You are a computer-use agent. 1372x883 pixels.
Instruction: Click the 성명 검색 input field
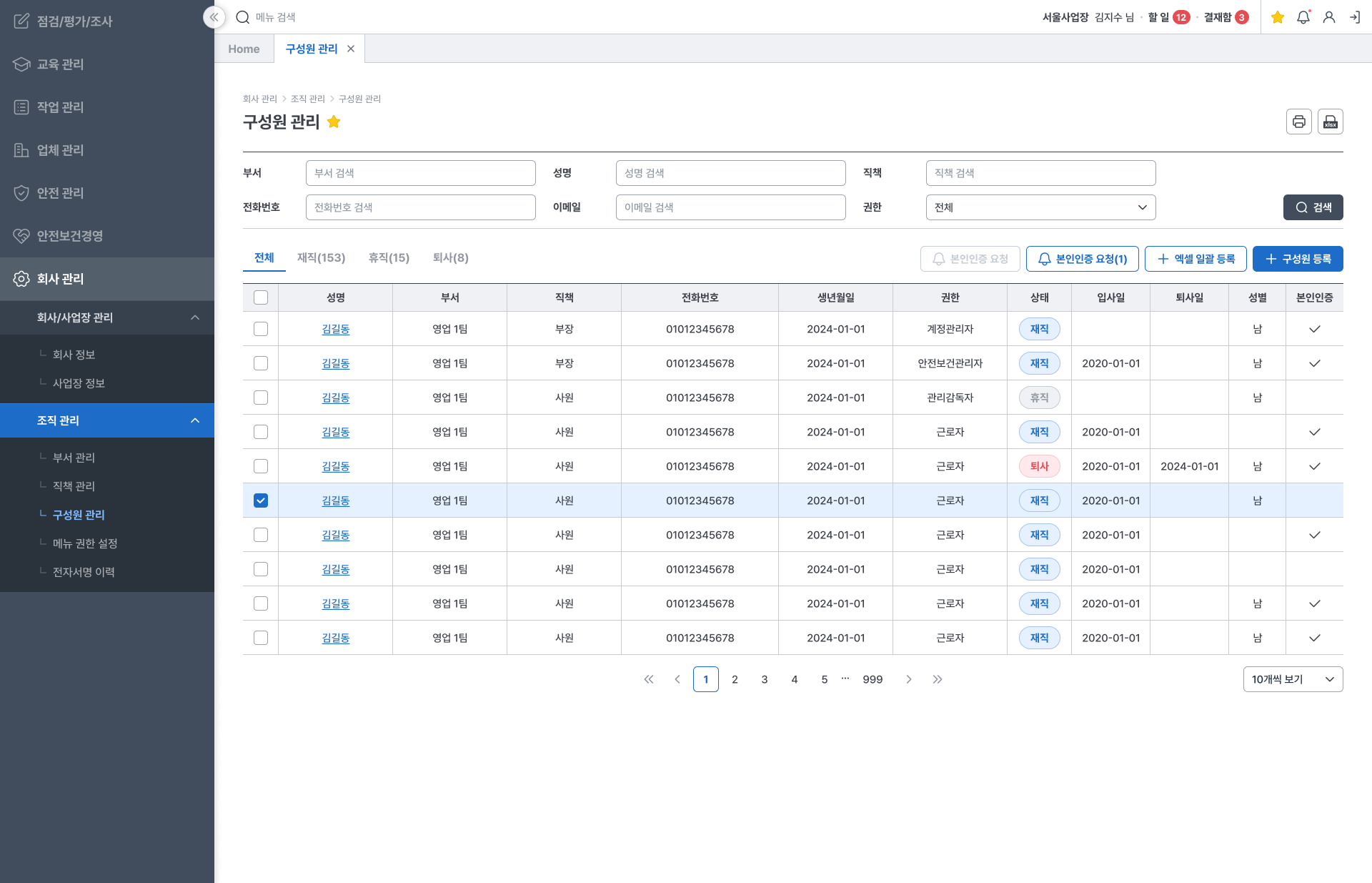pos(730,173)
